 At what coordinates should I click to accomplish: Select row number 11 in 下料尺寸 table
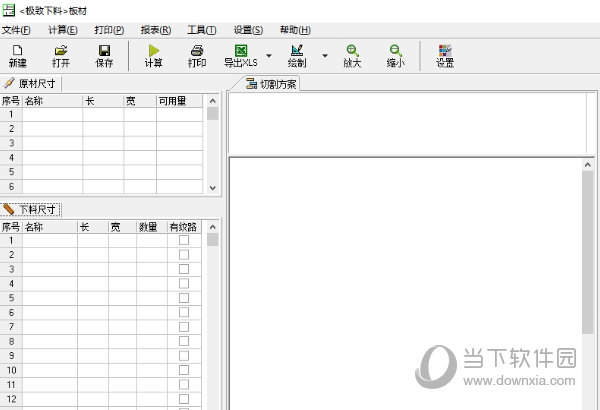point(11,384)
